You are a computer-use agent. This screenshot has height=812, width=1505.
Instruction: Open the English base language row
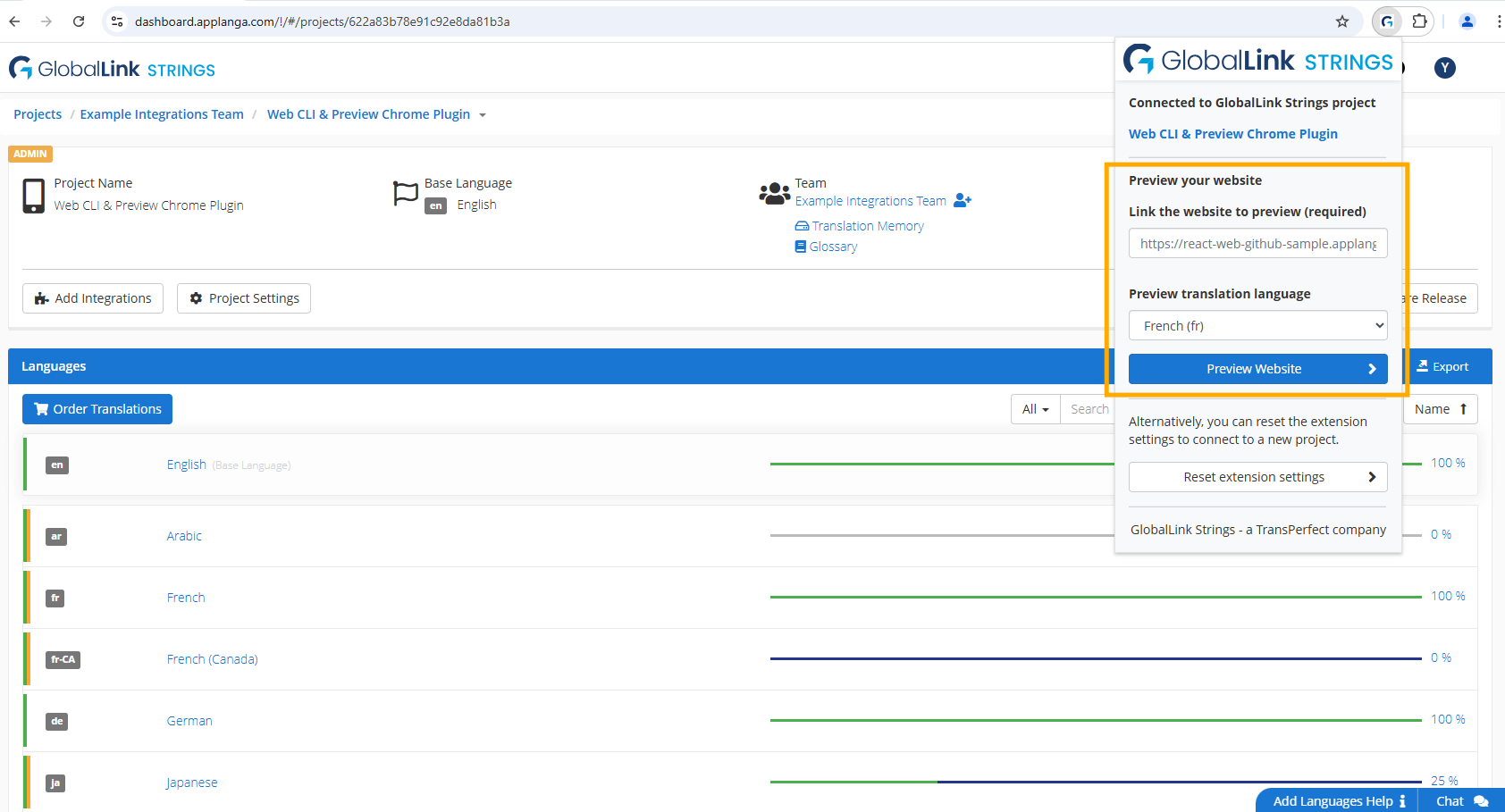coord(750,465)
